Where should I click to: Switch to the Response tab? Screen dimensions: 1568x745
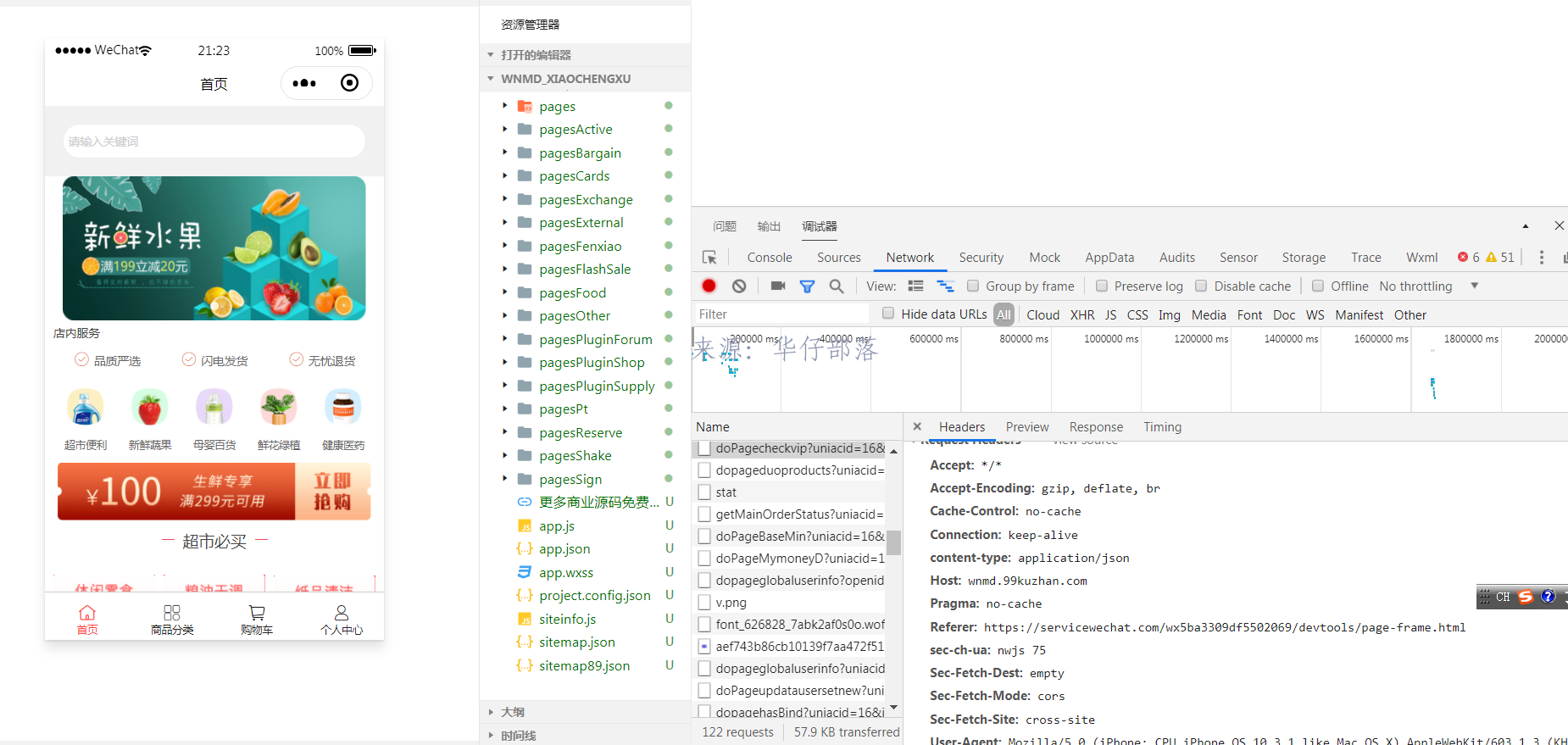click(1096, 426)
